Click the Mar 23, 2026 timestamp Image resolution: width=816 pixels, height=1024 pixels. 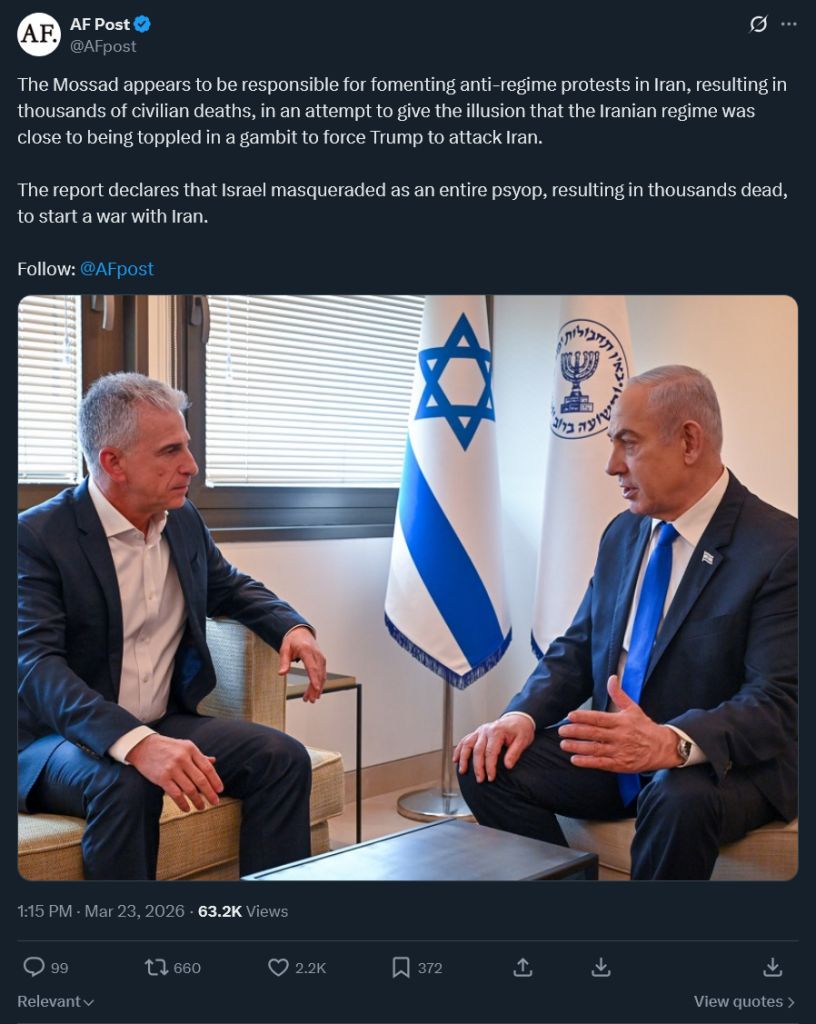[134, 911]
